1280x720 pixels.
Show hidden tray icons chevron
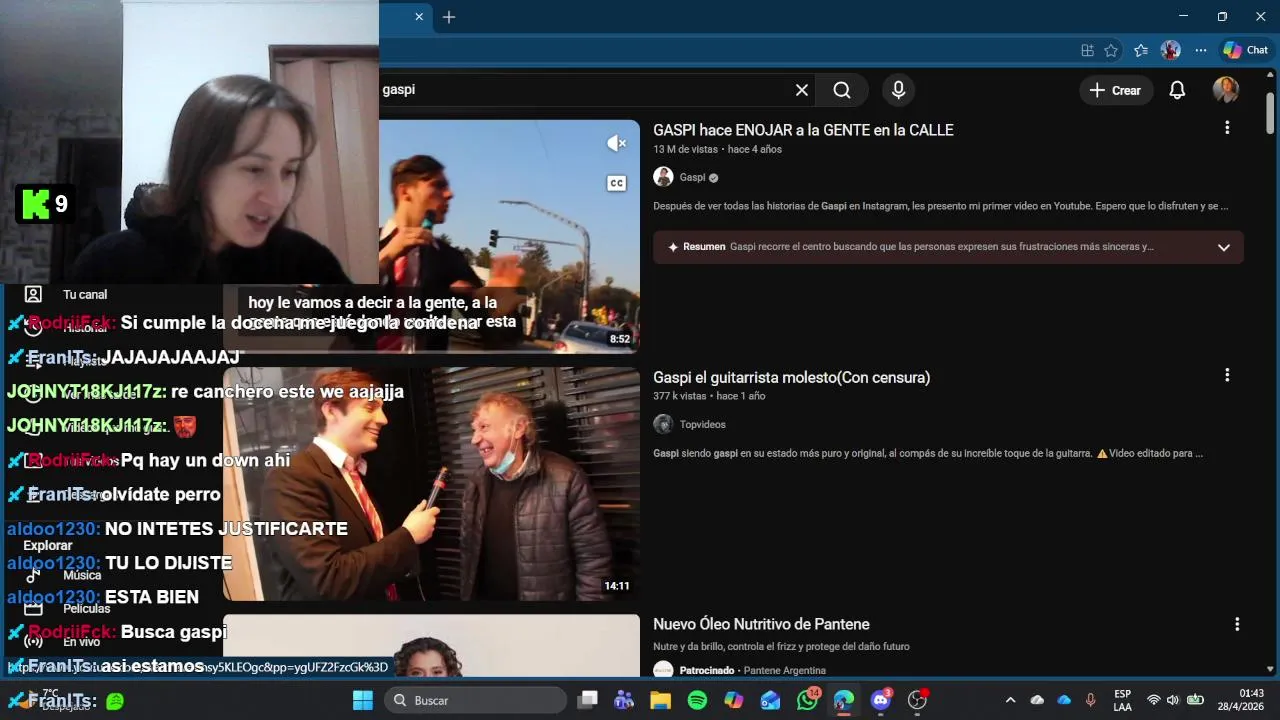(x=1010, y=700)
